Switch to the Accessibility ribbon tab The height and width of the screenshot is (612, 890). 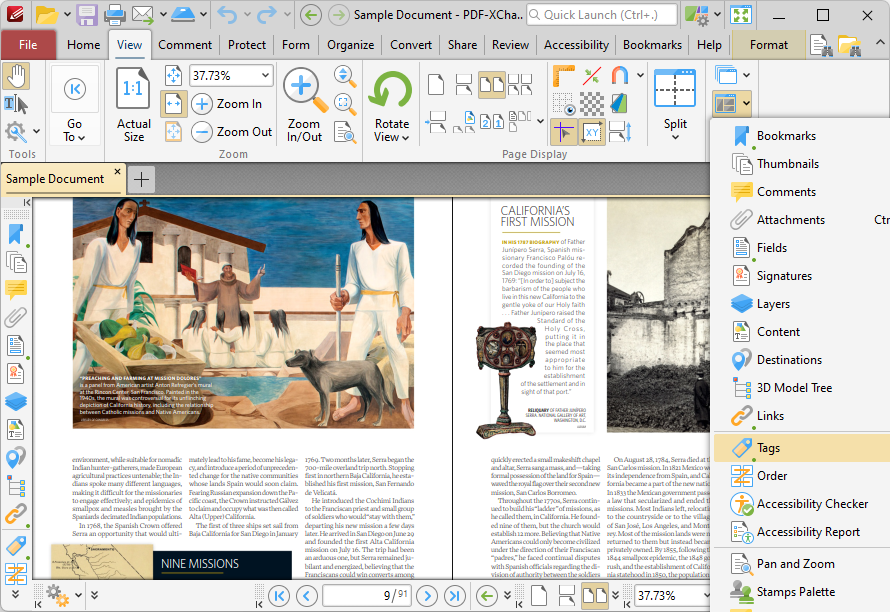click(576, 45)
